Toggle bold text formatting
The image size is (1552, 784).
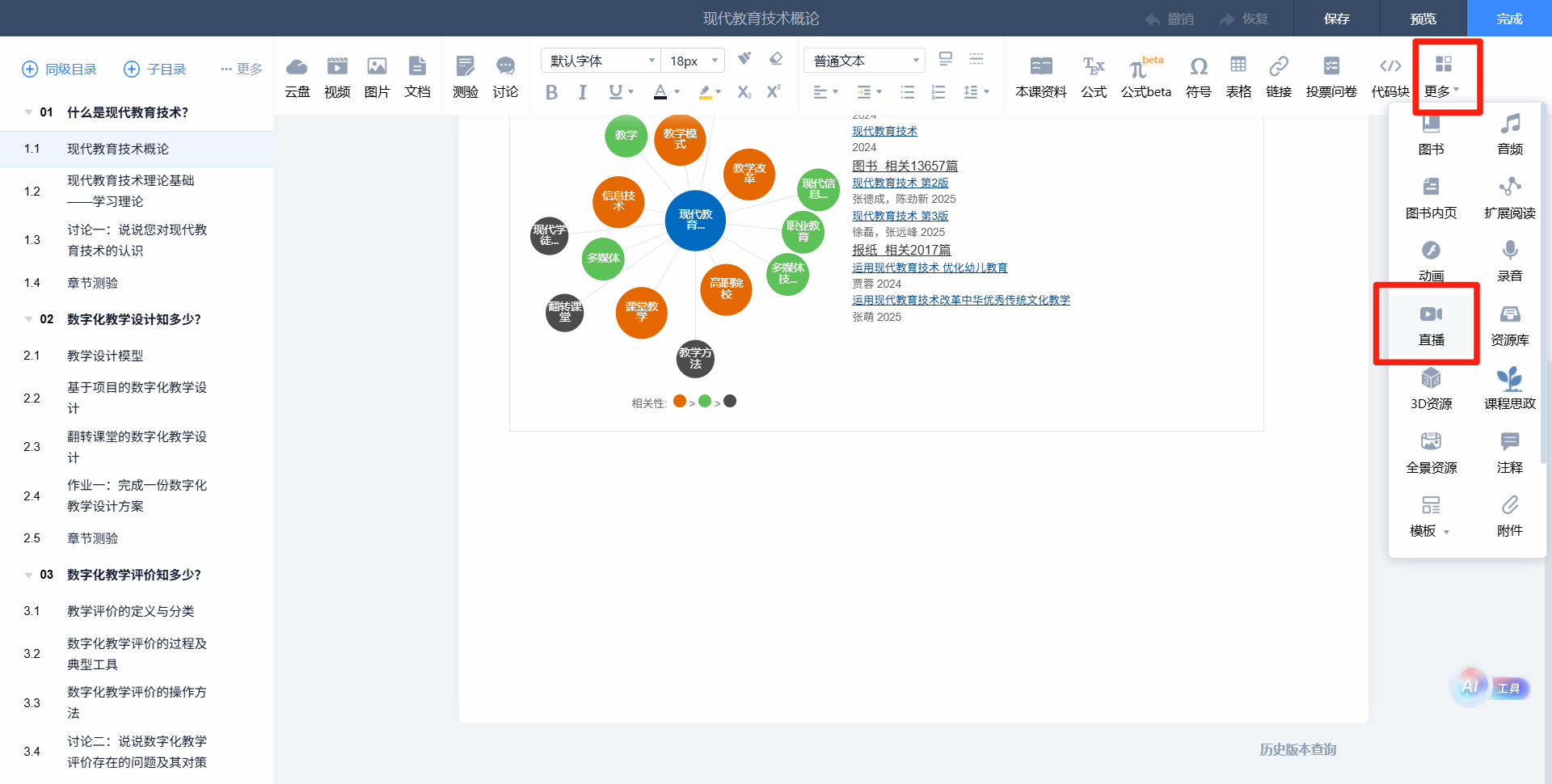(x=551, y=92)
